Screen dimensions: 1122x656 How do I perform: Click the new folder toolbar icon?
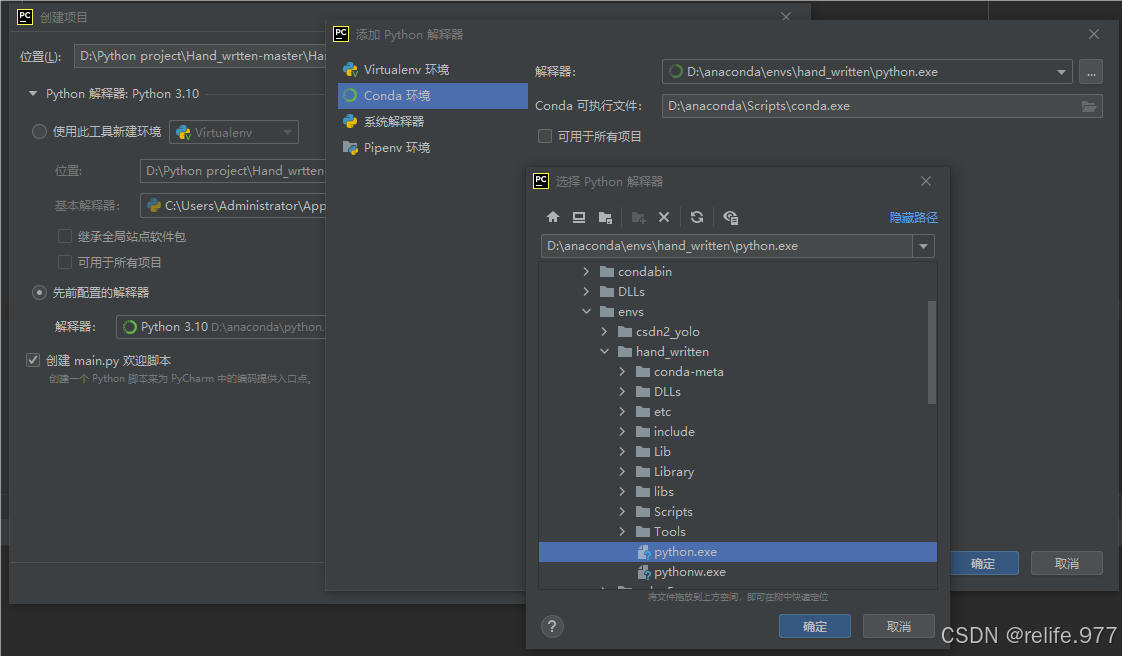click(638, 217)
